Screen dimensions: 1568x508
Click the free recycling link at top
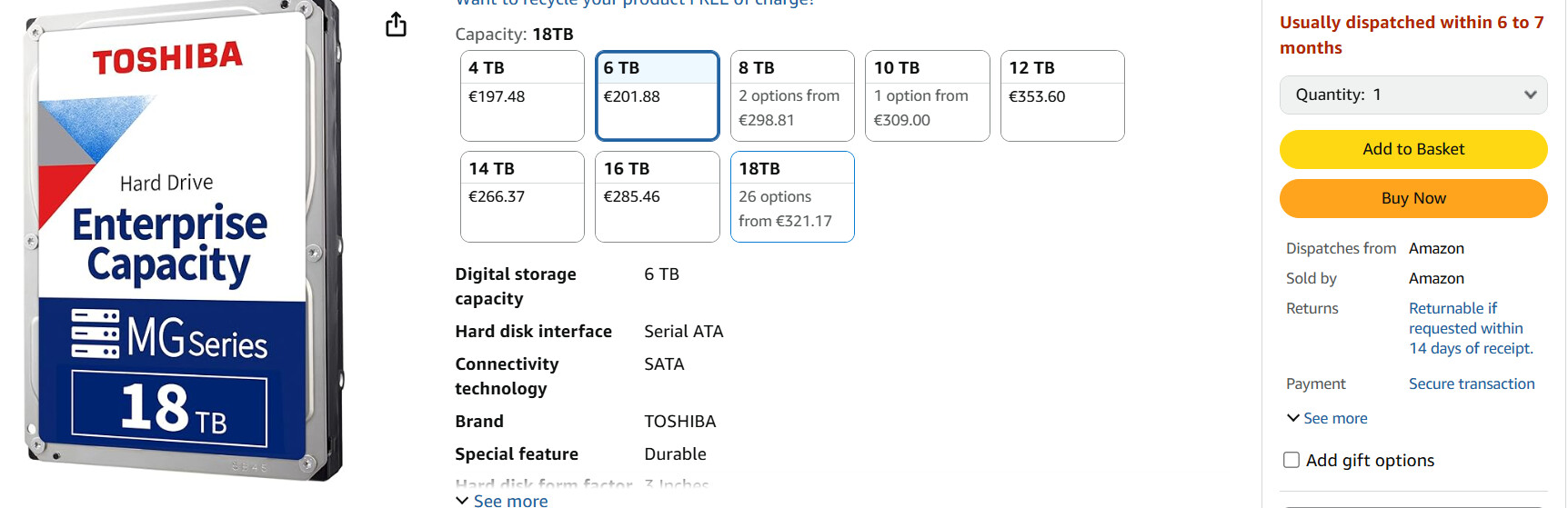coord(635,3)
